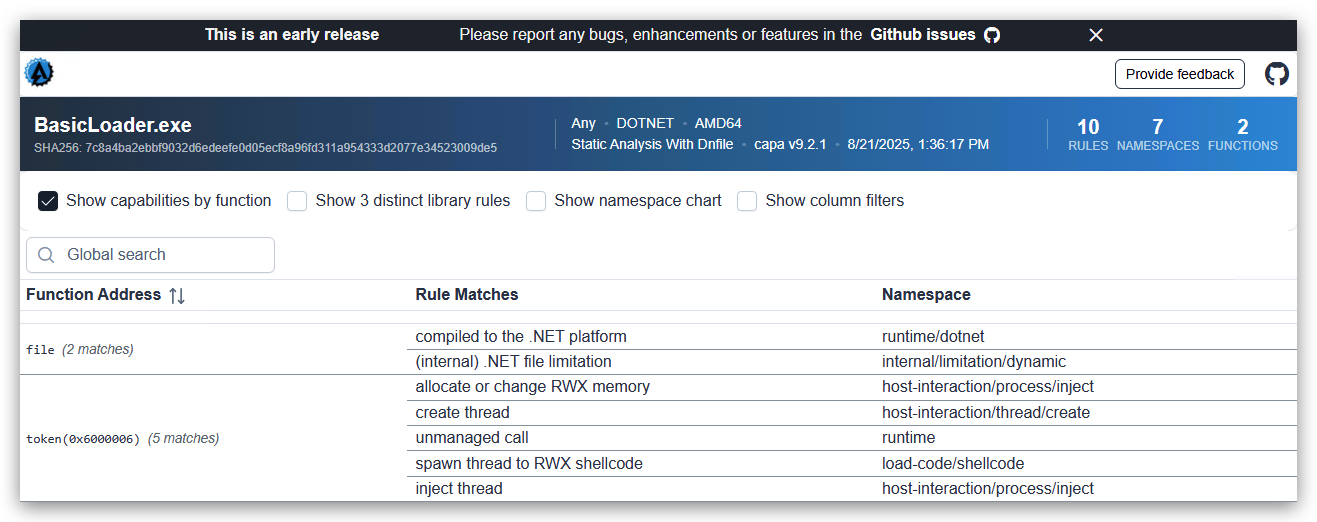Viewport: 1317px width, 522px height.
Task: Click the BasicLoader.exe file name
Action: point(113,125)
